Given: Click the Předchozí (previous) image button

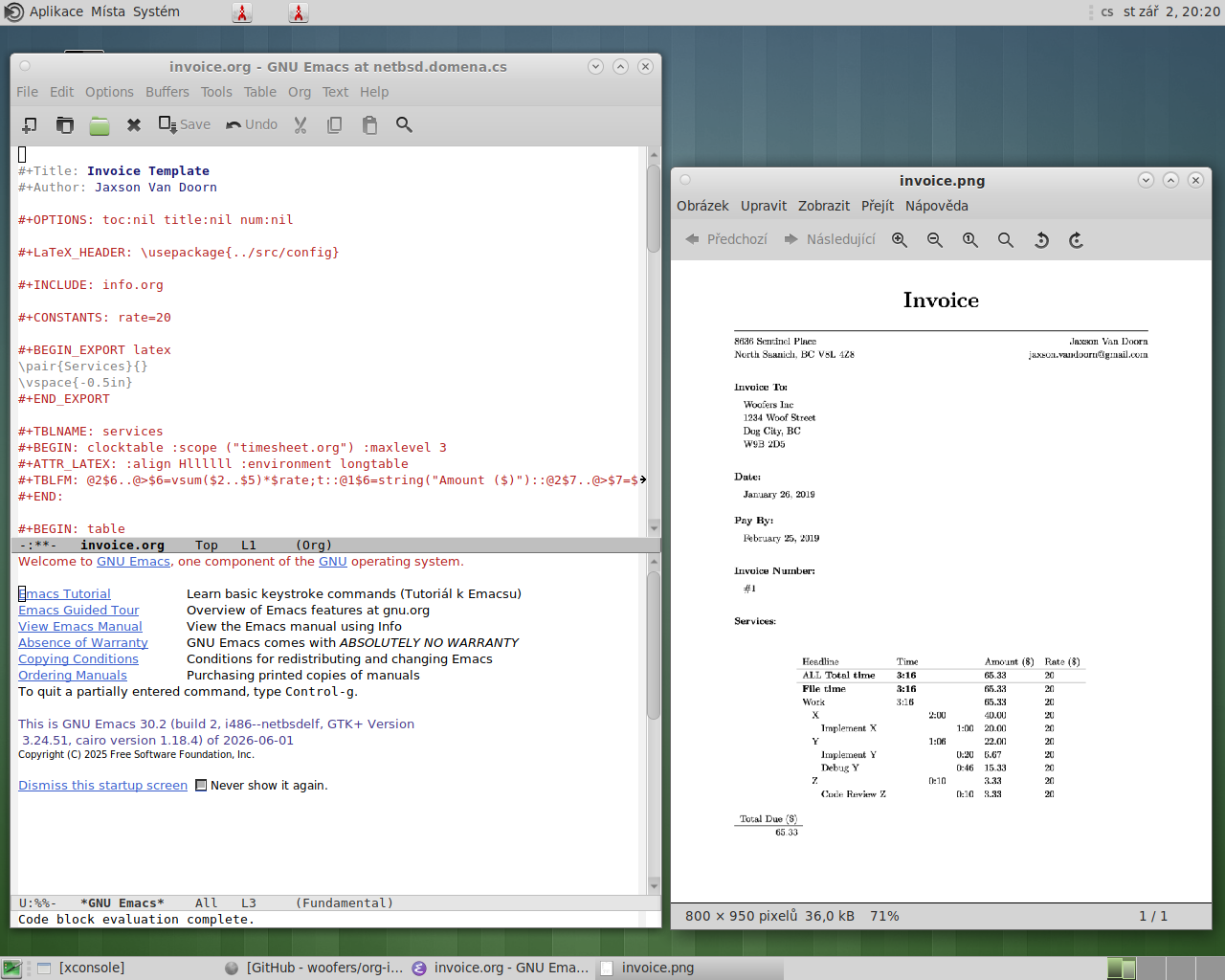Looking at the screenshot, I should pos(726,239).
